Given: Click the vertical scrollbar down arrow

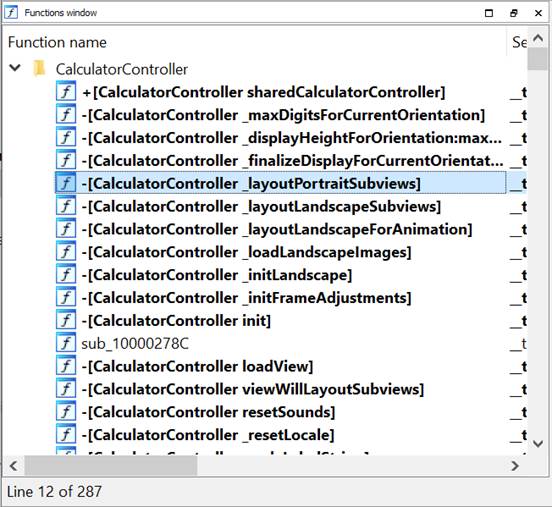Looking at the screenshot, I should [x=538, y=443].
